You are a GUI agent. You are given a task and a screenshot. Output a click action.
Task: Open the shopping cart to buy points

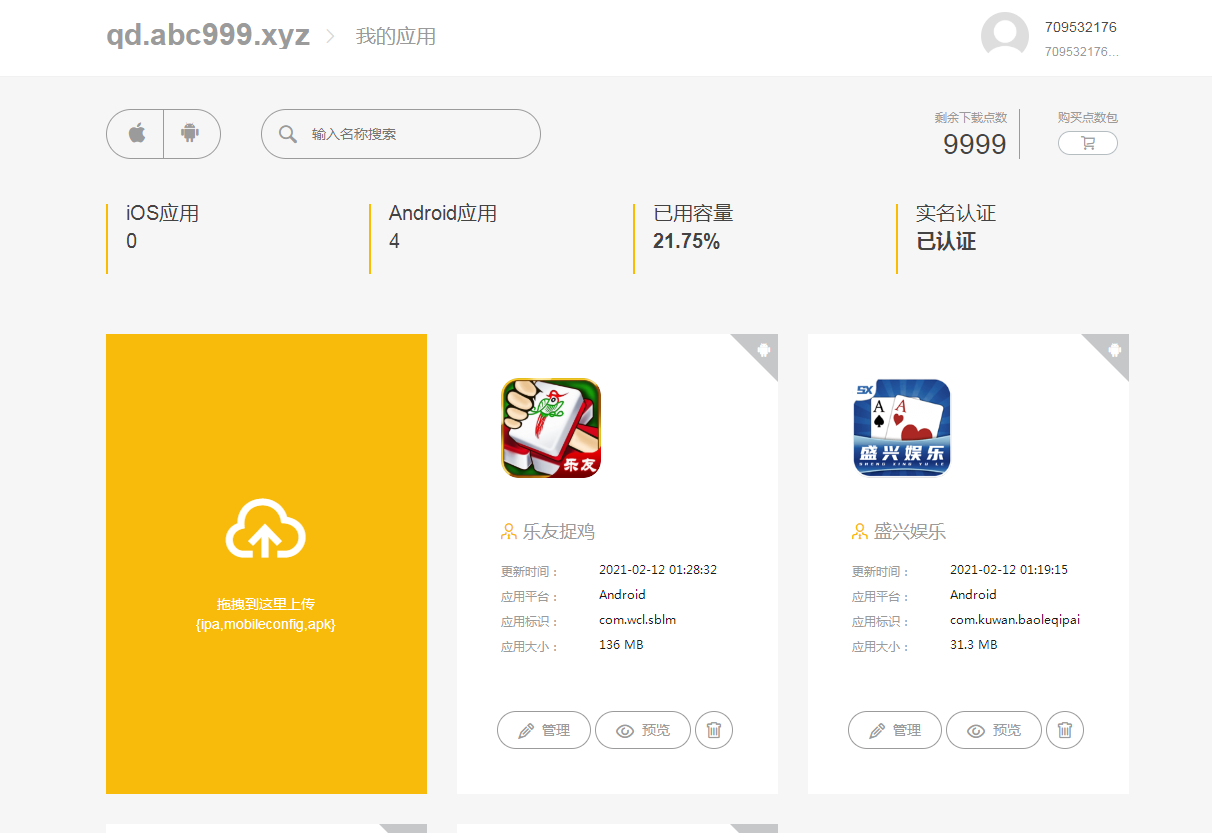click(1087, 144)
